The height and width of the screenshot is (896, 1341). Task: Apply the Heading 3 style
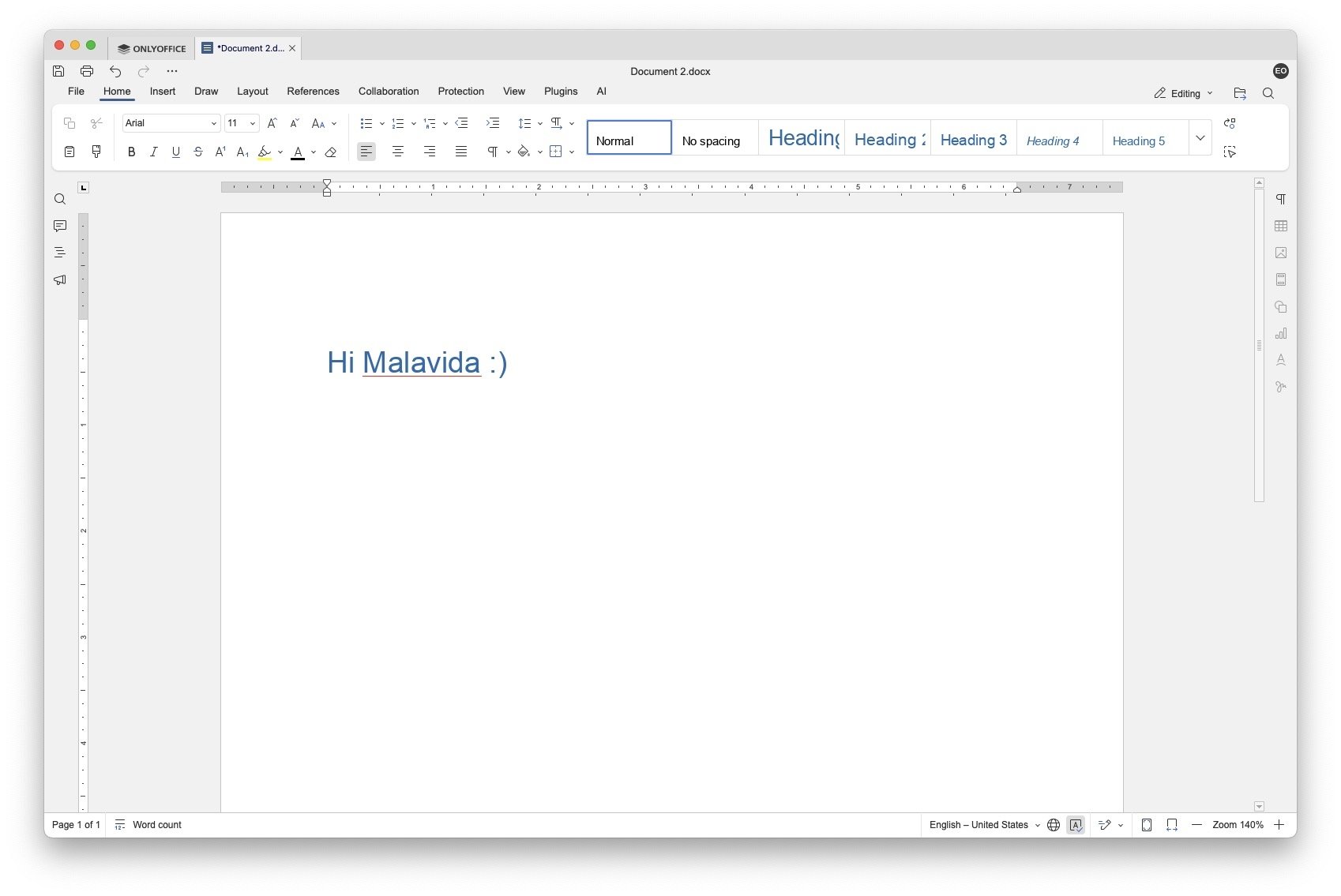pyautogui.click(x=973, y=140)
